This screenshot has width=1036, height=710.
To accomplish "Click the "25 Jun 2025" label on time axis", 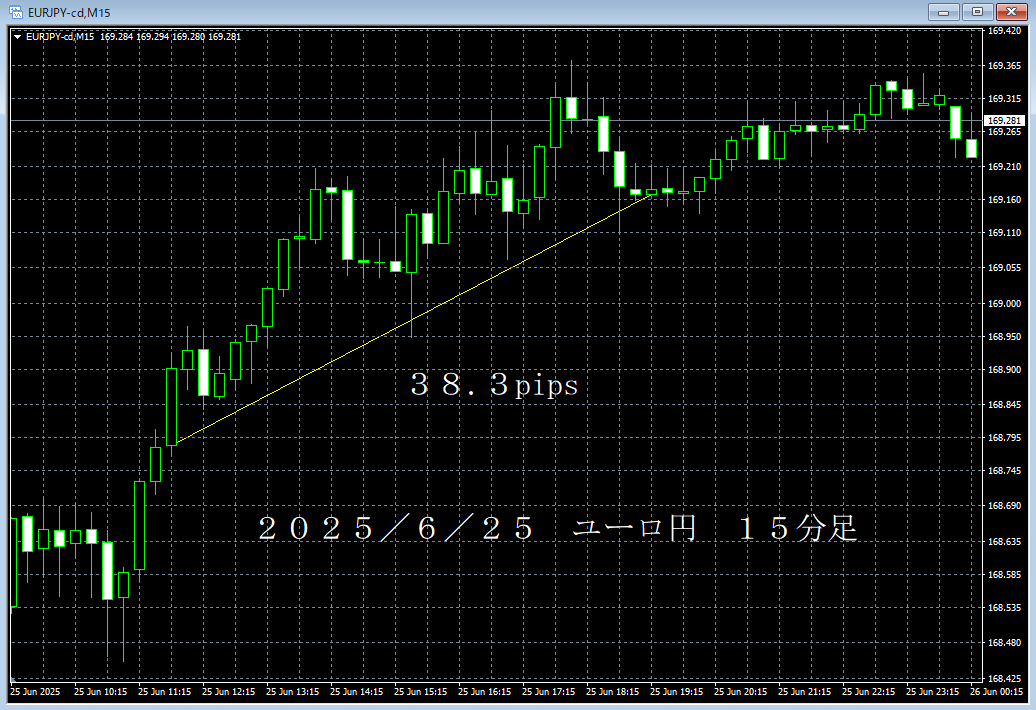I will [37, 692].
